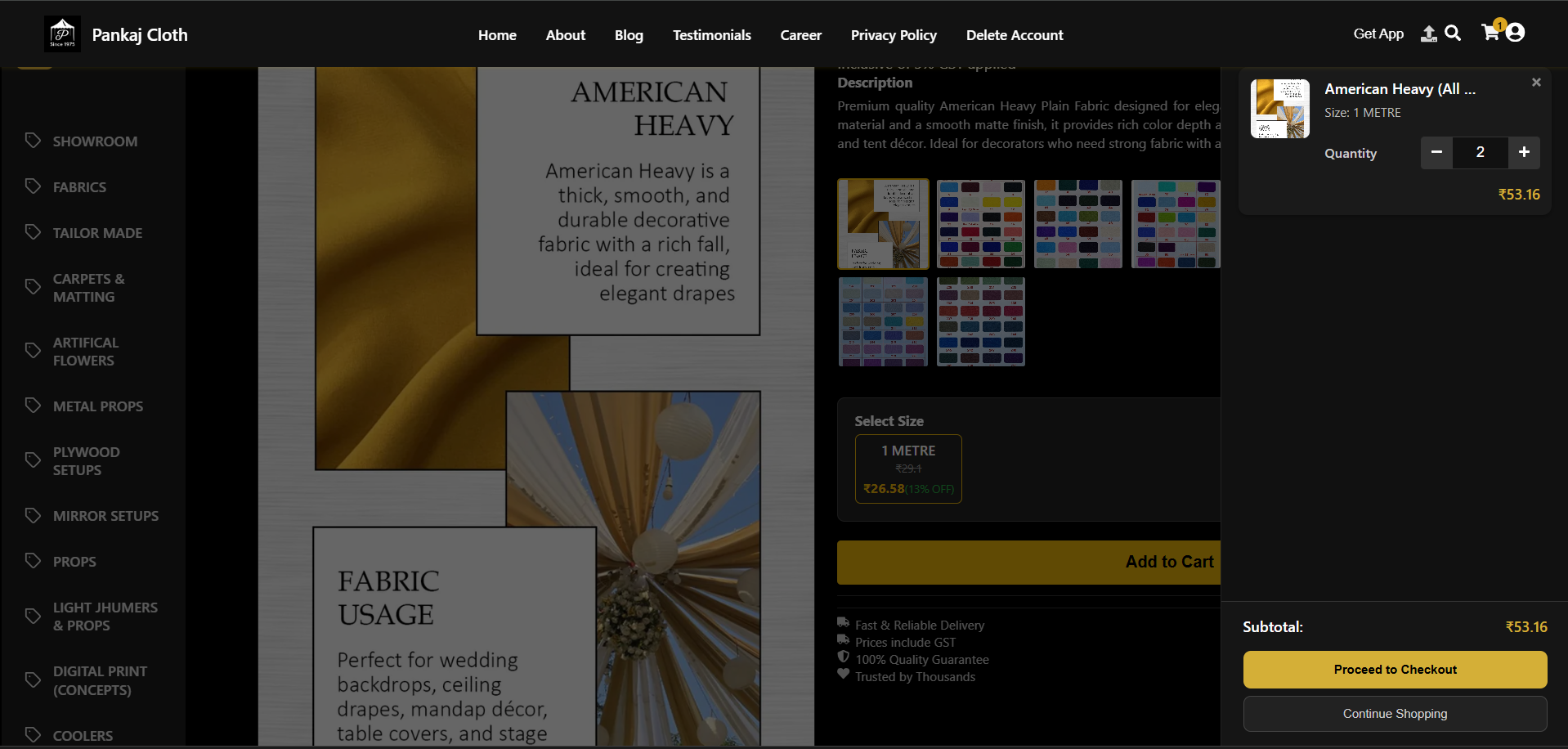The height and width of the screenshot is (749, 1568).
Task: Click the Pankaj Cloth logo icon
Action: 62,34
